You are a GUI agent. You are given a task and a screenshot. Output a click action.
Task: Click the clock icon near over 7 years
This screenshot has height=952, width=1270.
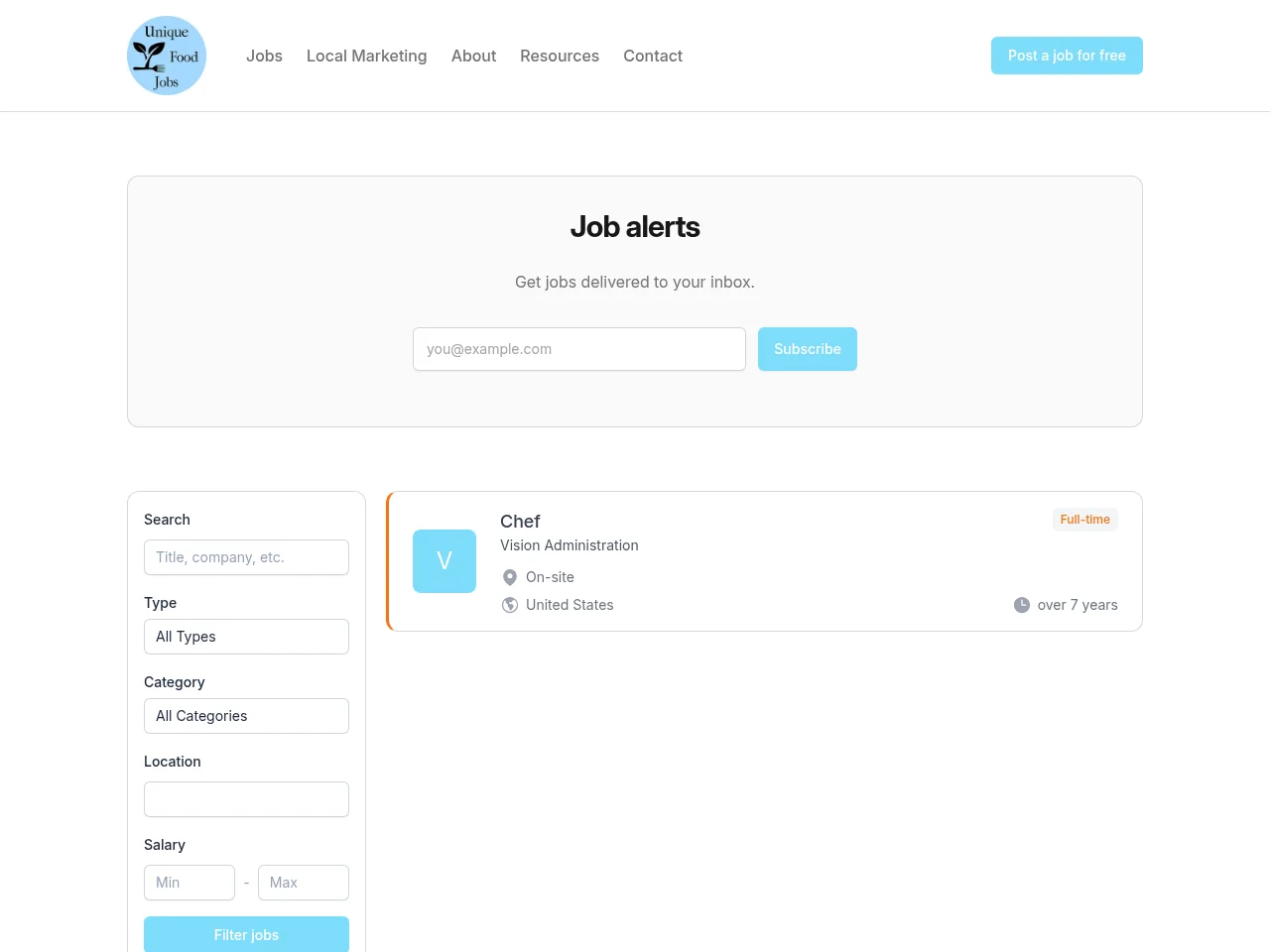(x=1022, y=605)
